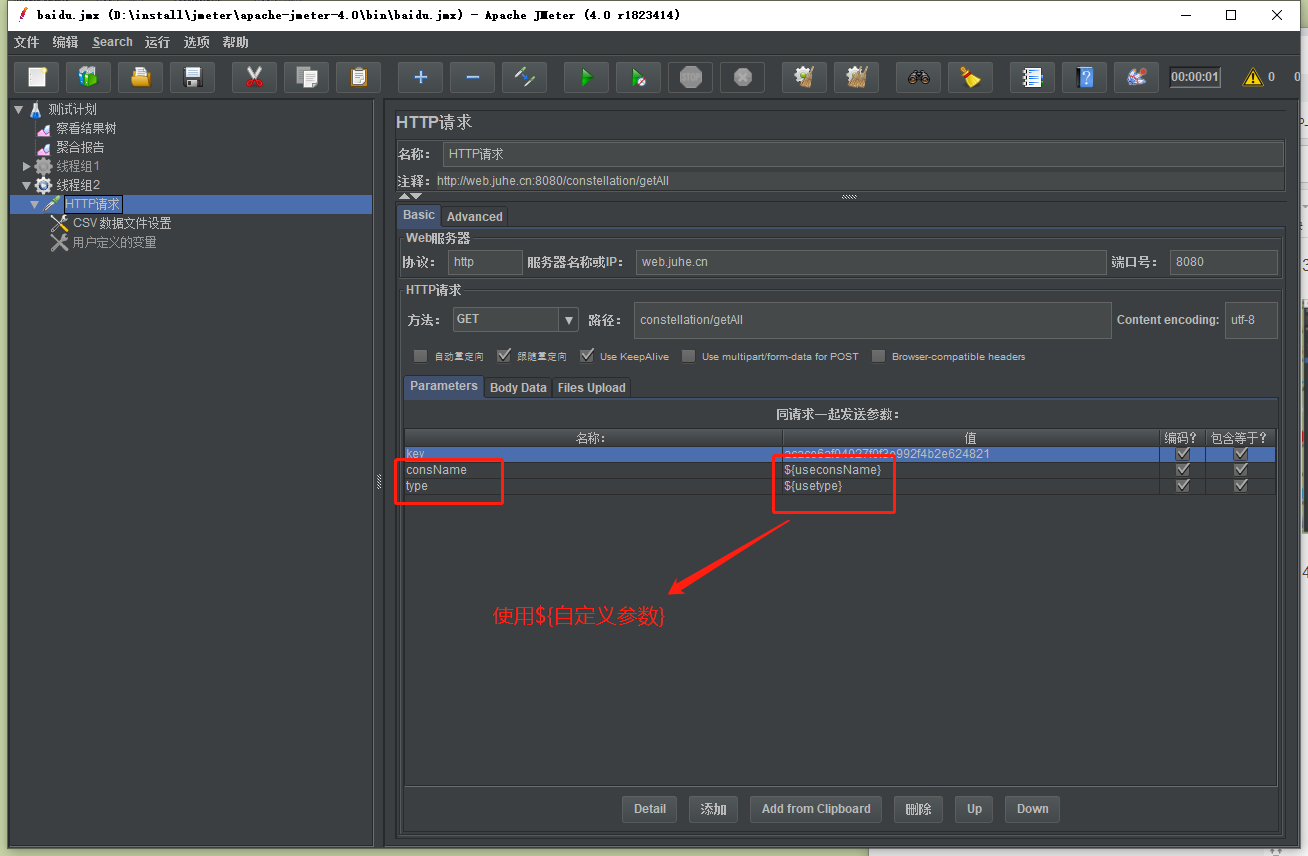Viewport: 1308px width, 856px height.
Task: Start test with no pauses icon
Action: (639, 77)
